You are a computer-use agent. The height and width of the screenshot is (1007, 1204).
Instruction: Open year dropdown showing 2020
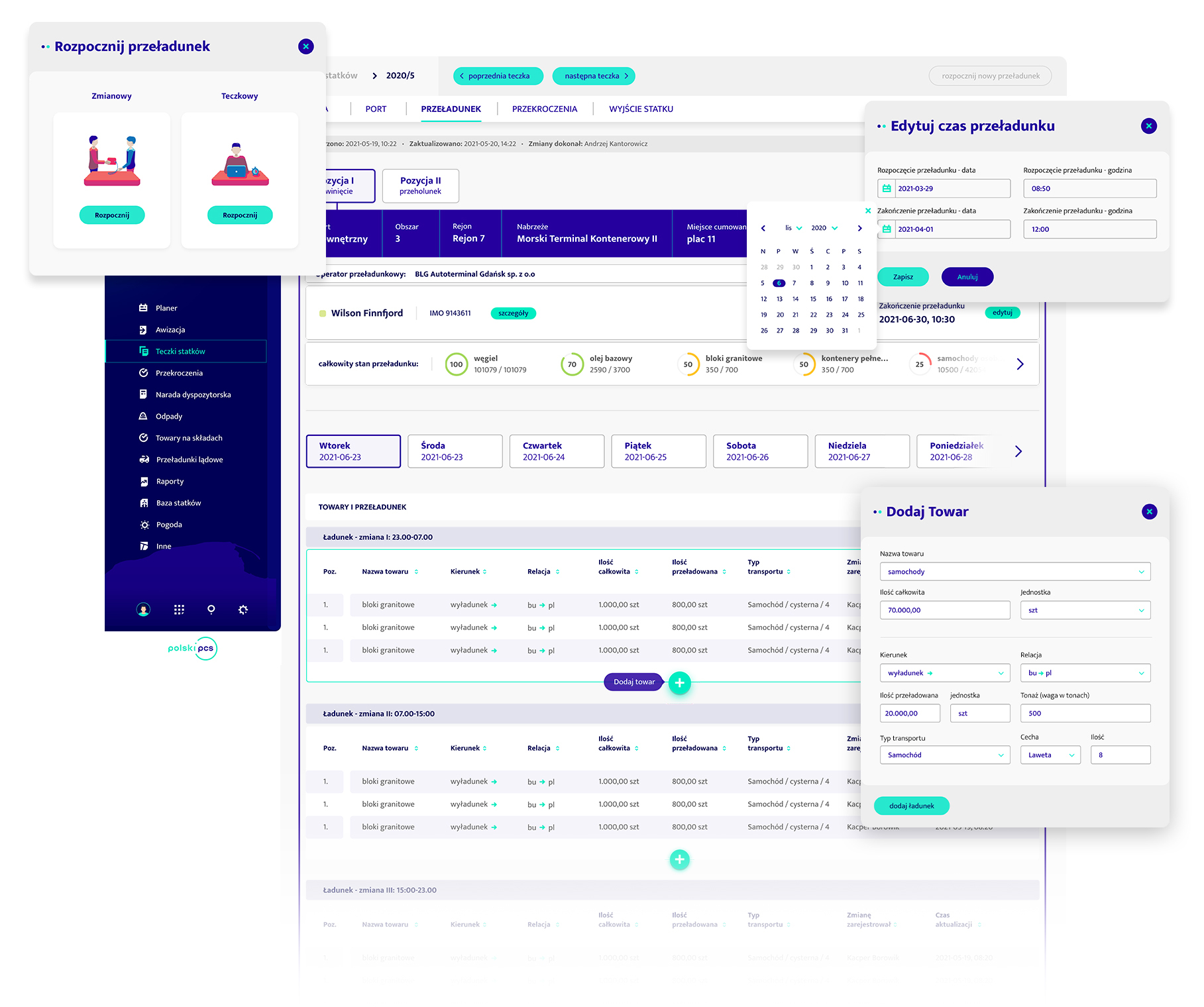(x=824, y=228)
